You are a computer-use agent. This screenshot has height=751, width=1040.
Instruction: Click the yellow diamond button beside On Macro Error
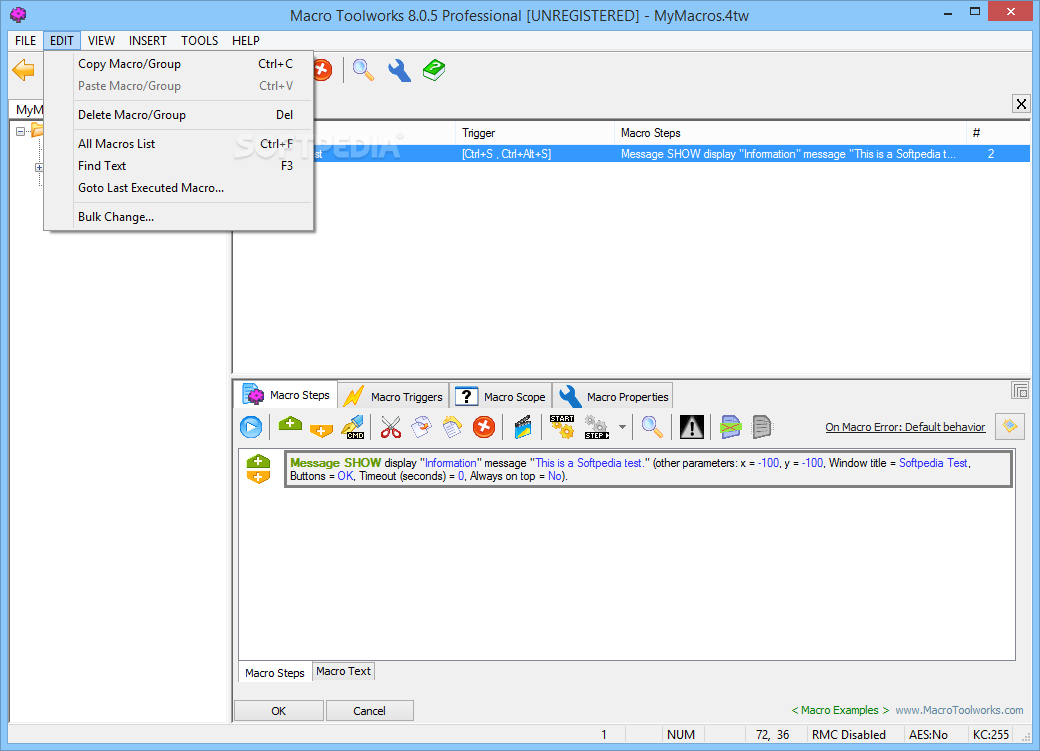pyautogui.click(x=1009, y=426)
